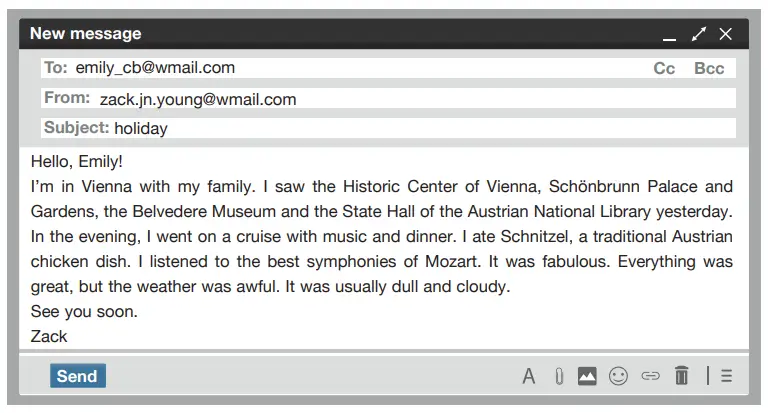768x413 pixels.
Task: Click the 'New message' title bar
Action: pos(300,34)
